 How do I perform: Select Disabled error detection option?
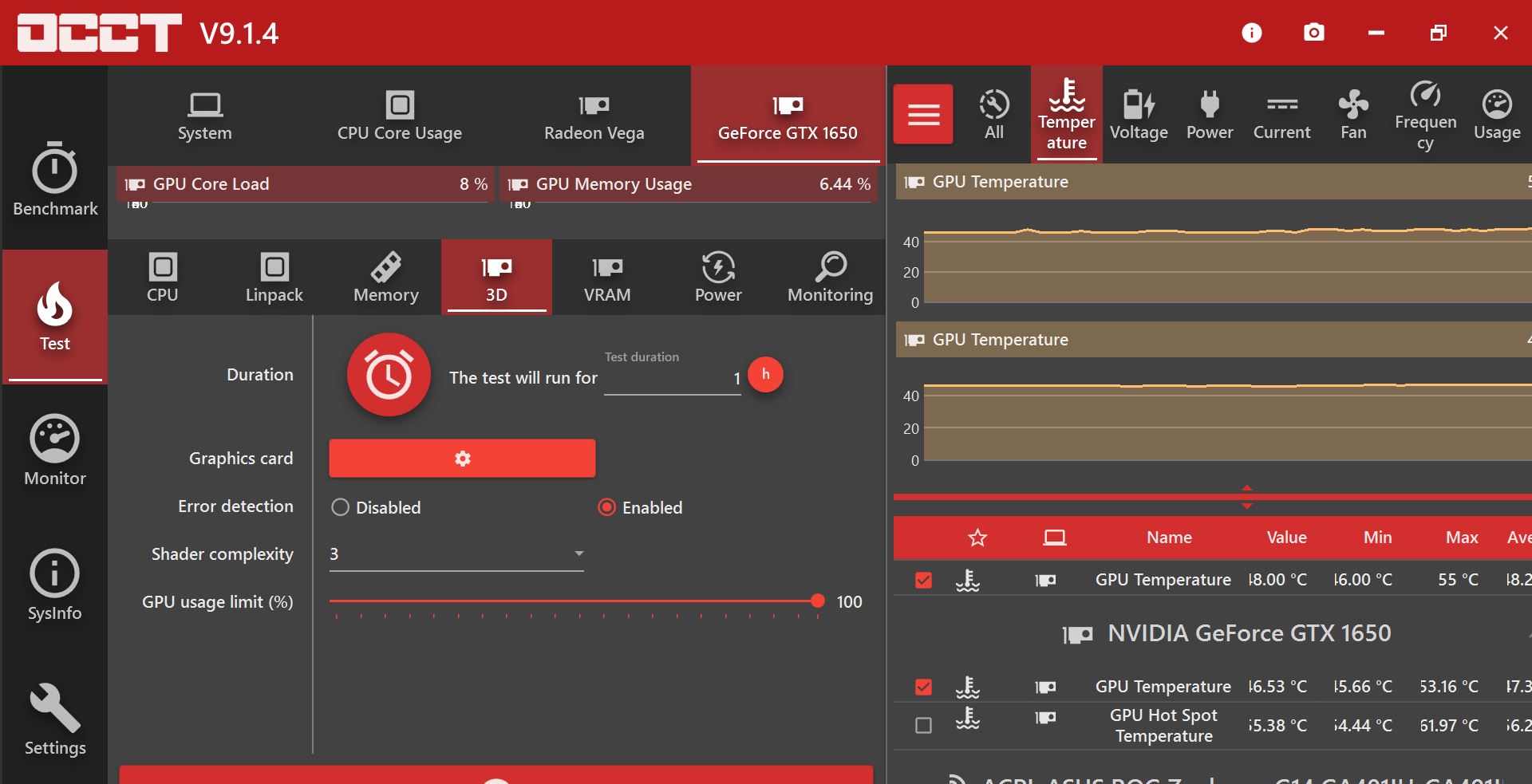click(x=341, y=507)
